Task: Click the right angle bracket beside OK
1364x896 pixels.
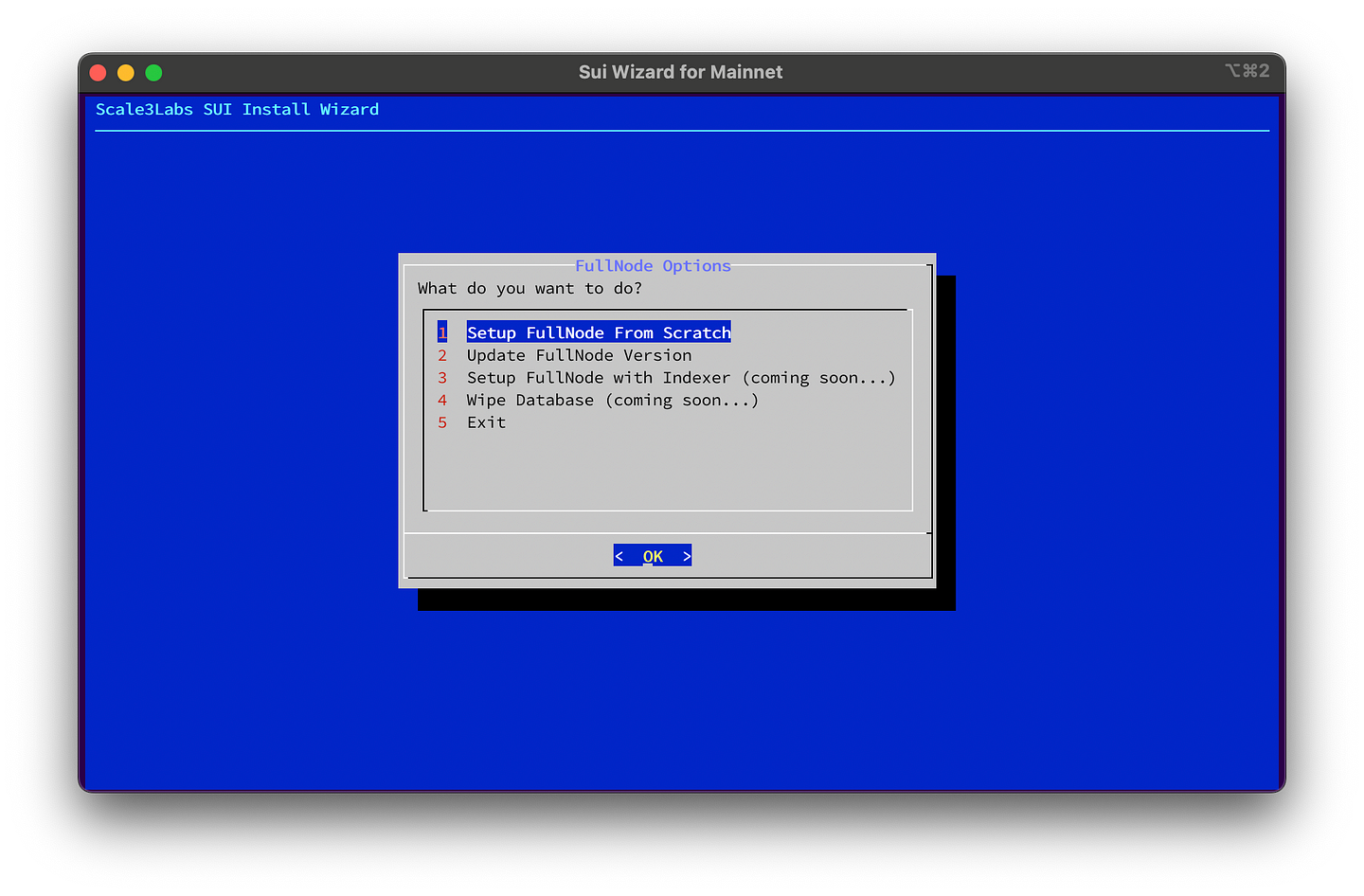Action: coord(687,556)
